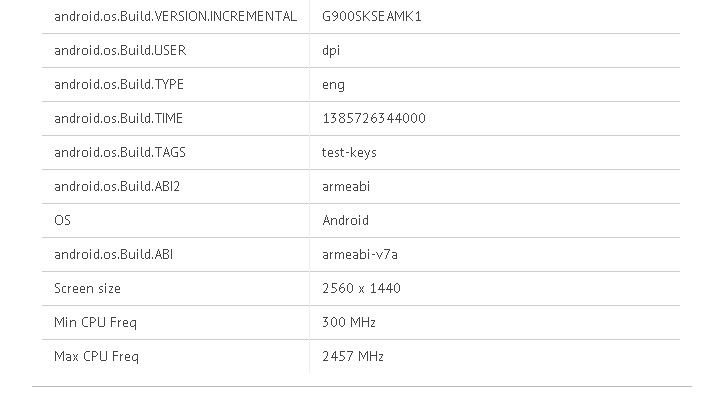Click the 1385726344000 build time value
This screenshot has height=399, width=726.
point(374,118)
